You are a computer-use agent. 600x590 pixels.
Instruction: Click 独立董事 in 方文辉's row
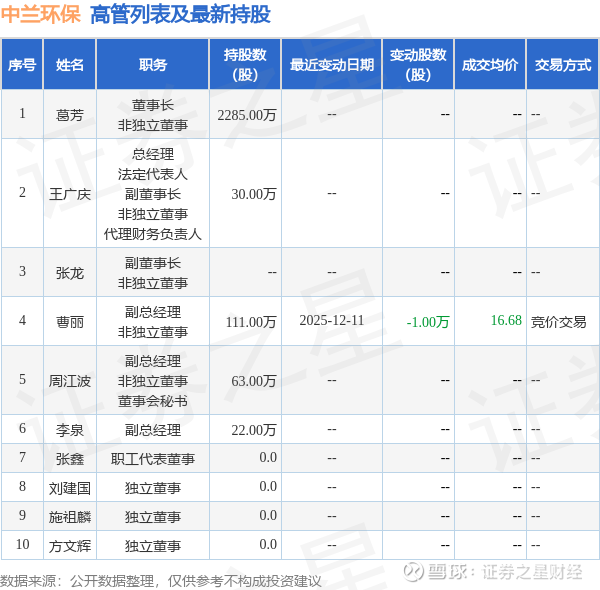tap(153, 546)
